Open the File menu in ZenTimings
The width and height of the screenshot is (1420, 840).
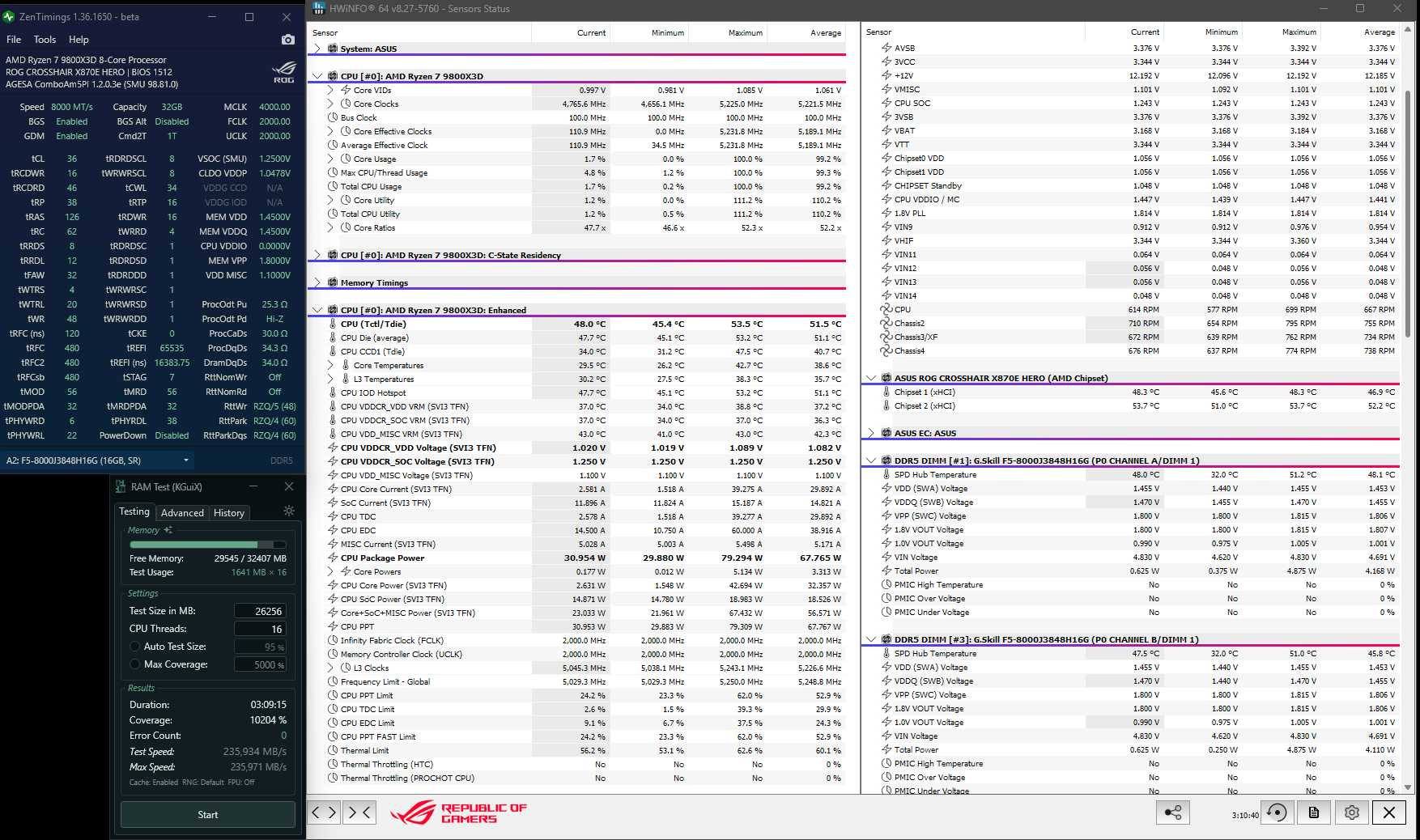(14, 40)
